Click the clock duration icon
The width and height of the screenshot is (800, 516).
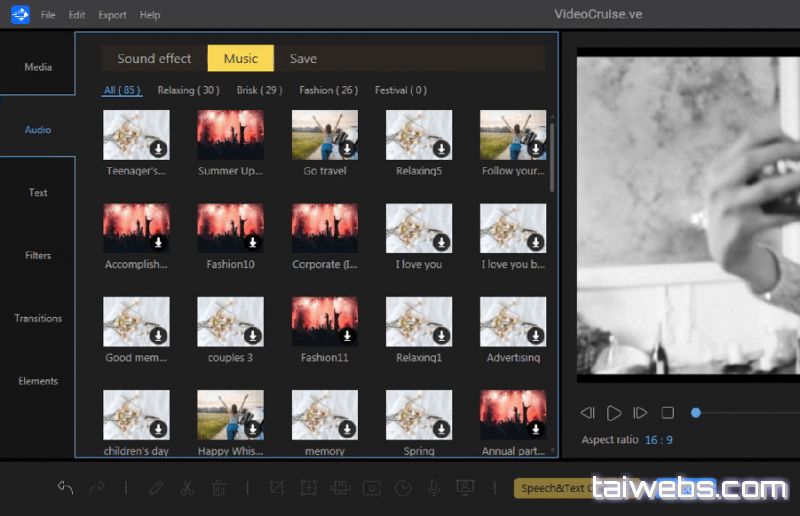(402, 488)
